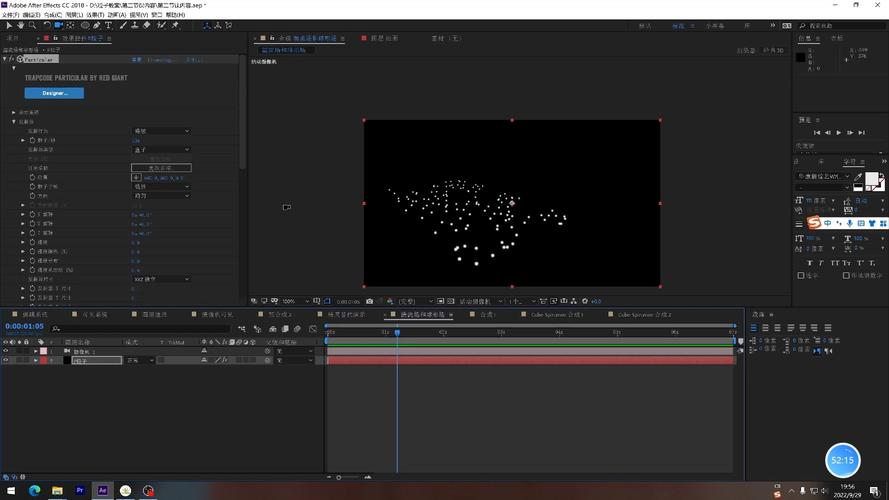Hide the camera layer with eye icon
Image resolution: width=889 pixels, height=500 pixels.
click(6, 351)
